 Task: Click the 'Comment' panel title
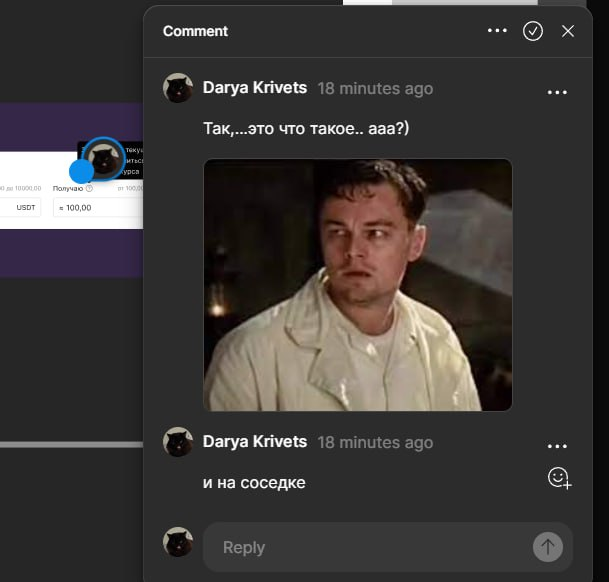(x=195, y=31)
